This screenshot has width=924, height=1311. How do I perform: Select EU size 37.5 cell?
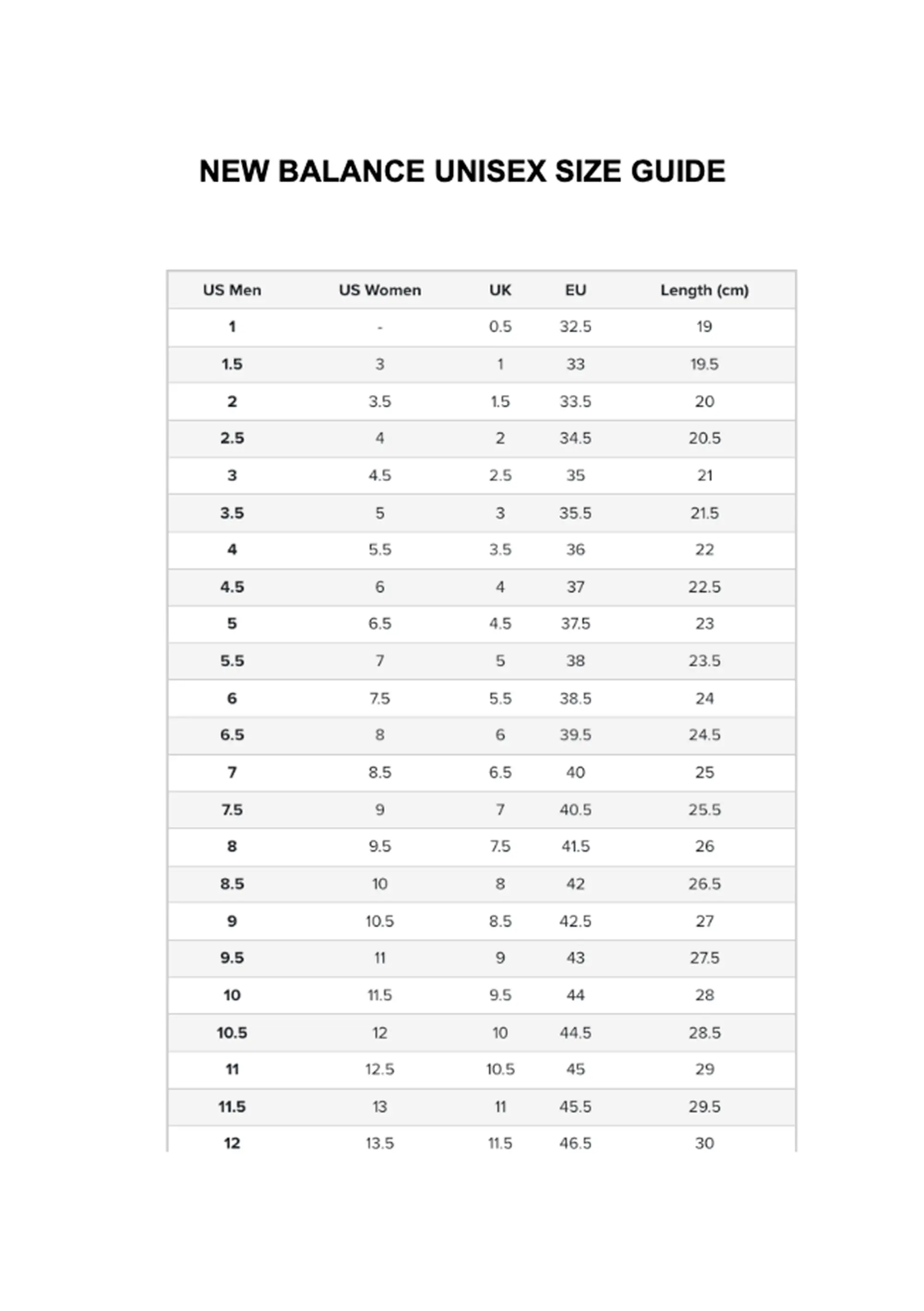[x=575, y=624]
